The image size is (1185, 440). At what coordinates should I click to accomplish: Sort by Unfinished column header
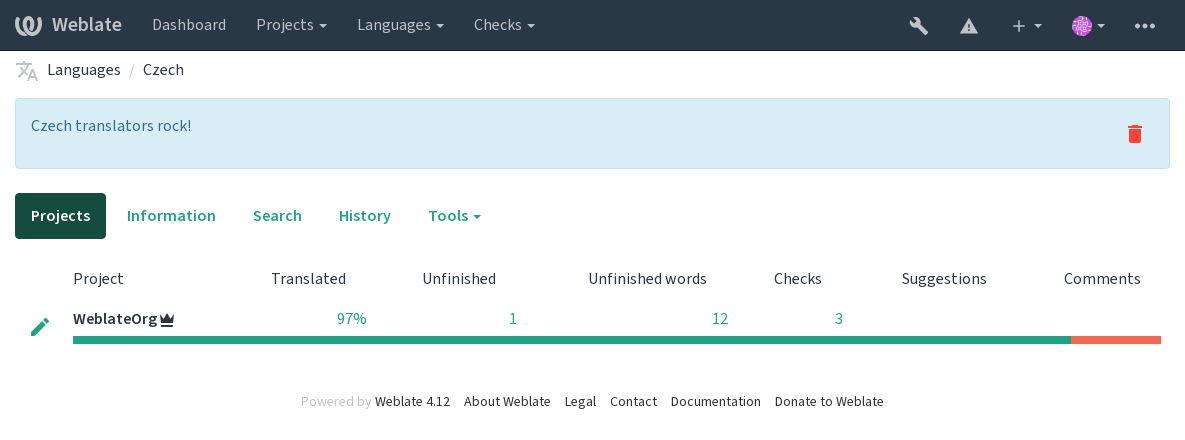(x=459, y=279)
